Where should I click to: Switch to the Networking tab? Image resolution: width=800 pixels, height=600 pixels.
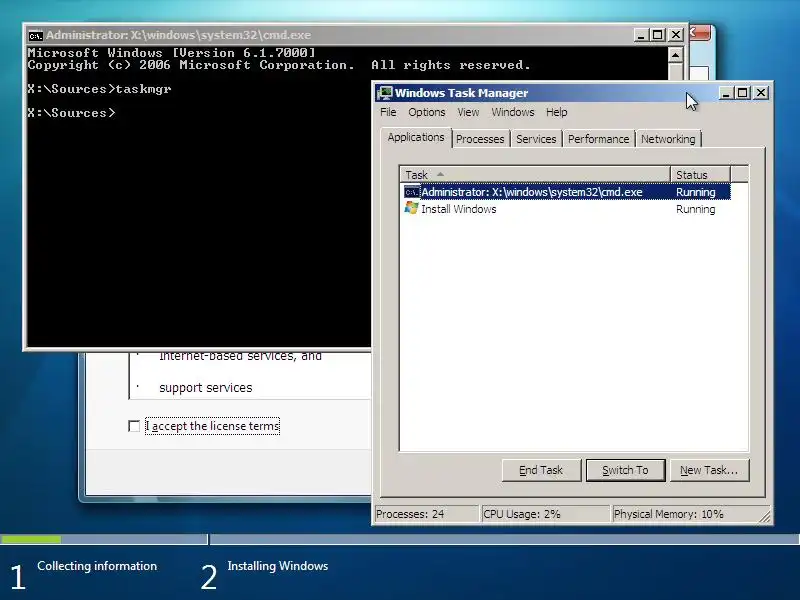pyautogui.click(x=668, y=139)
